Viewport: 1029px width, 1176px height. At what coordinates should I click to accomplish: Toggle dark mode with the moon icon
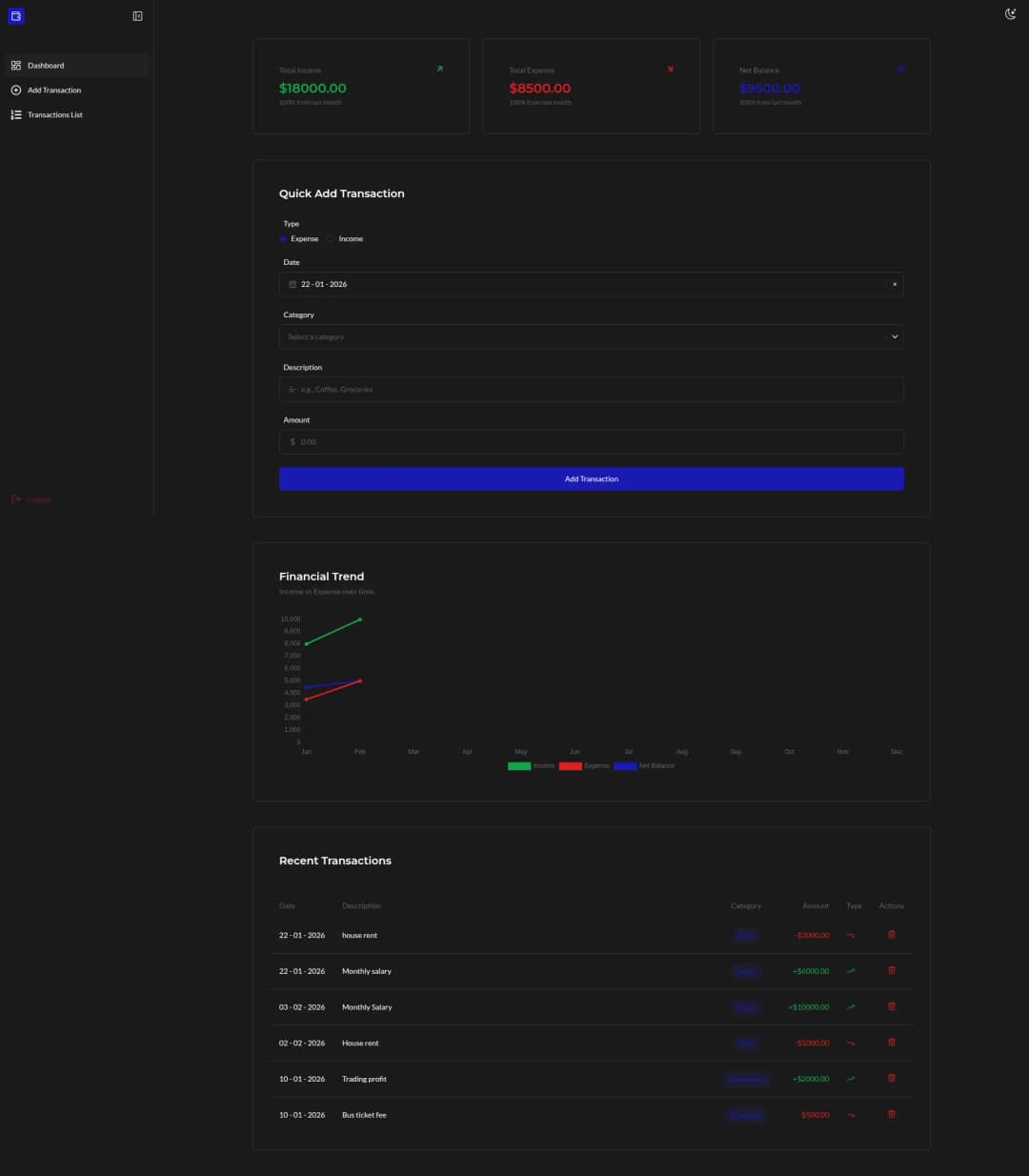point(1010,13)
